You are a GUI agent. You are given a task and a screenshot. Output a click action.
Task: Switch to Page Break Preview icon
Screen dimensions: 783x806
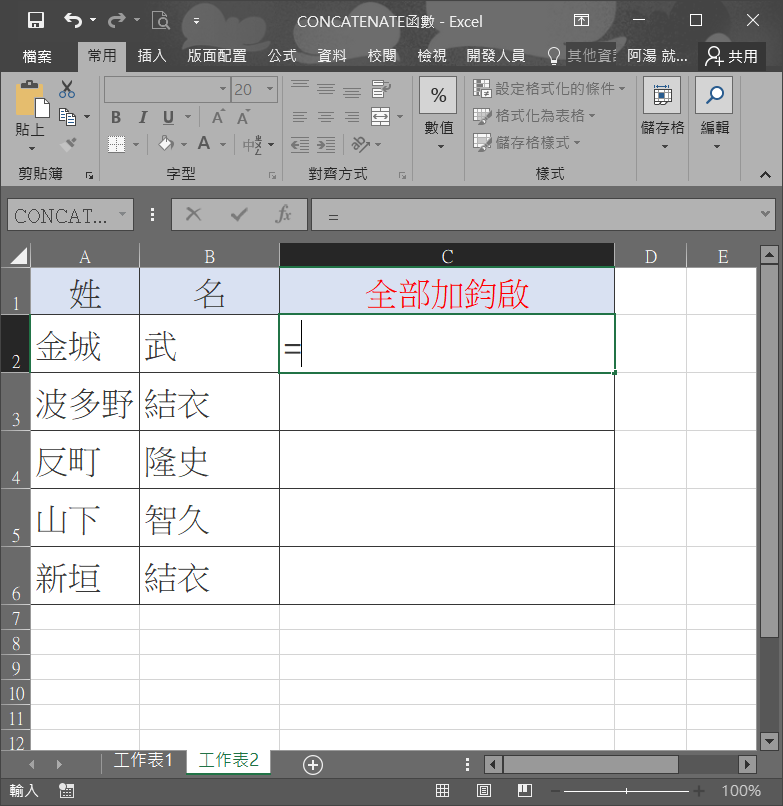tap(524, 791)
